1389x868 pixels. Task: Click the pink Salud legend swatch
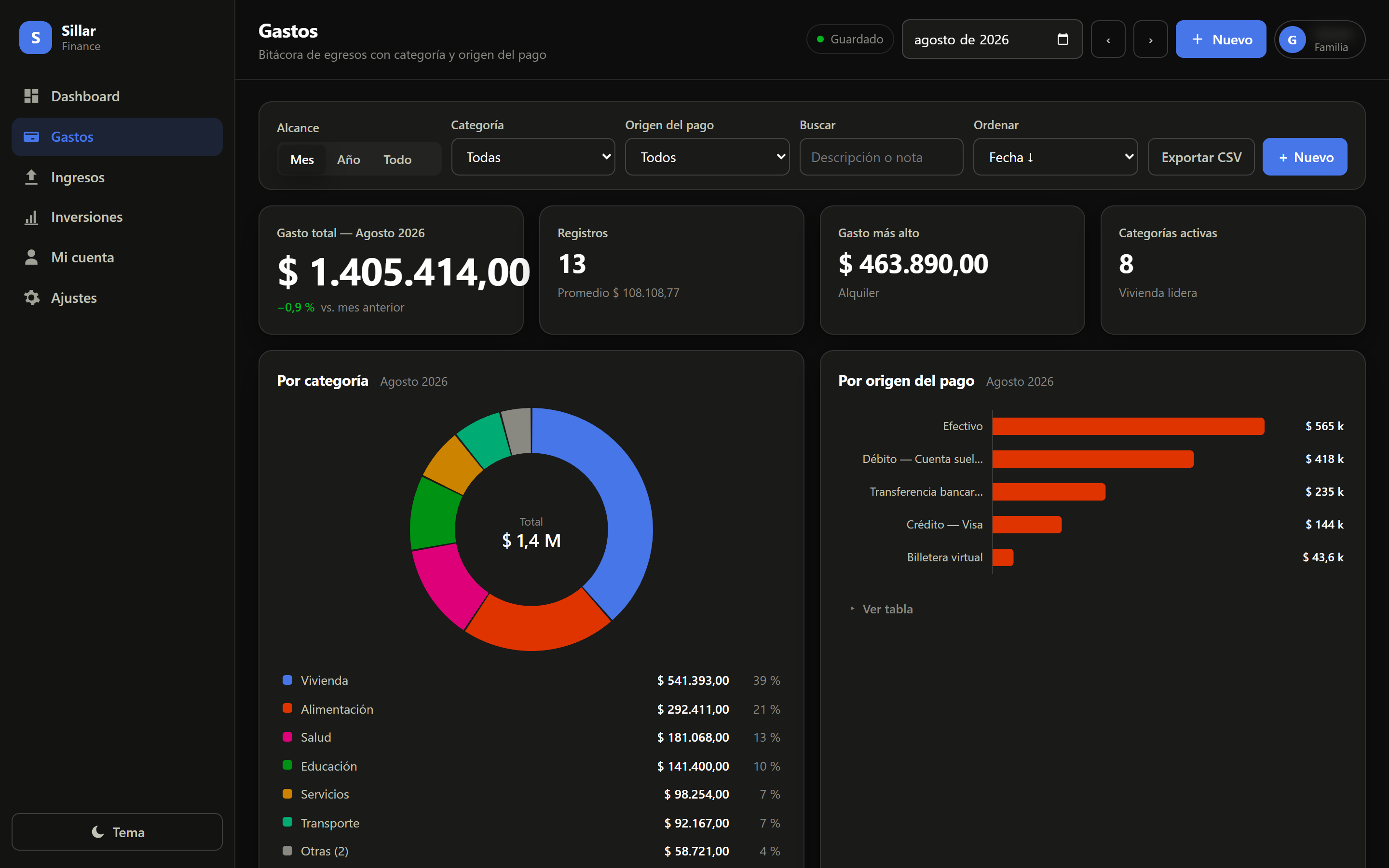tap(287, 736)
